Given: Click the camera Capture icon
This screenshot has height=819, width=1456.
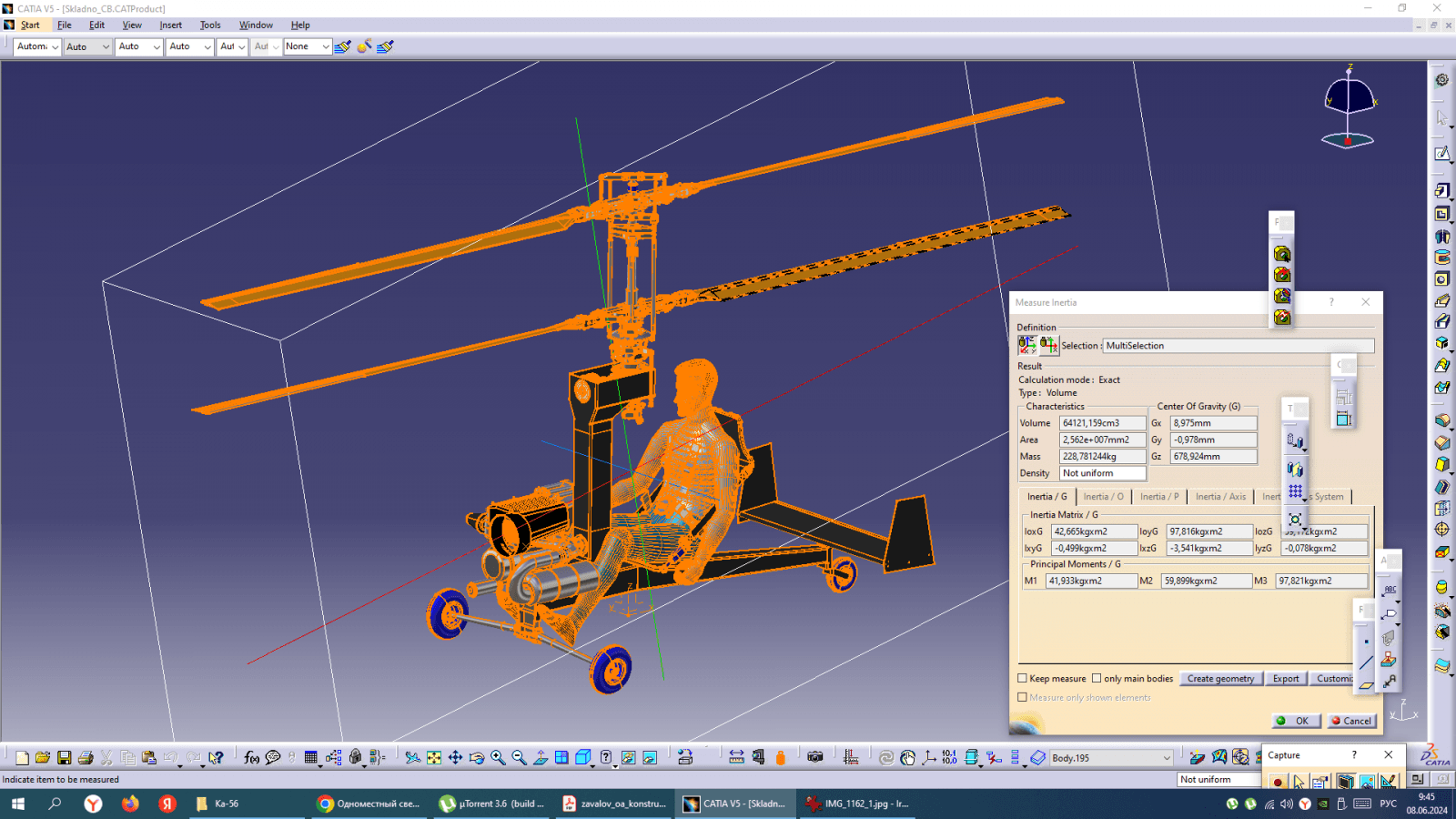Looking at the screenshot, I should tap(814, 757).
